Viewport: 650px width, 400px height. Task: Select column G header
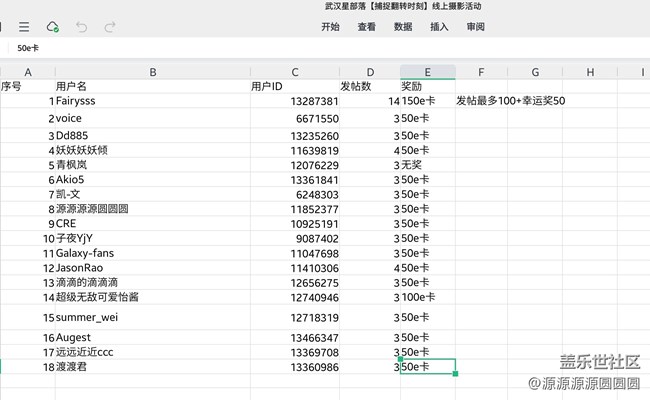(x=535, y=72)
